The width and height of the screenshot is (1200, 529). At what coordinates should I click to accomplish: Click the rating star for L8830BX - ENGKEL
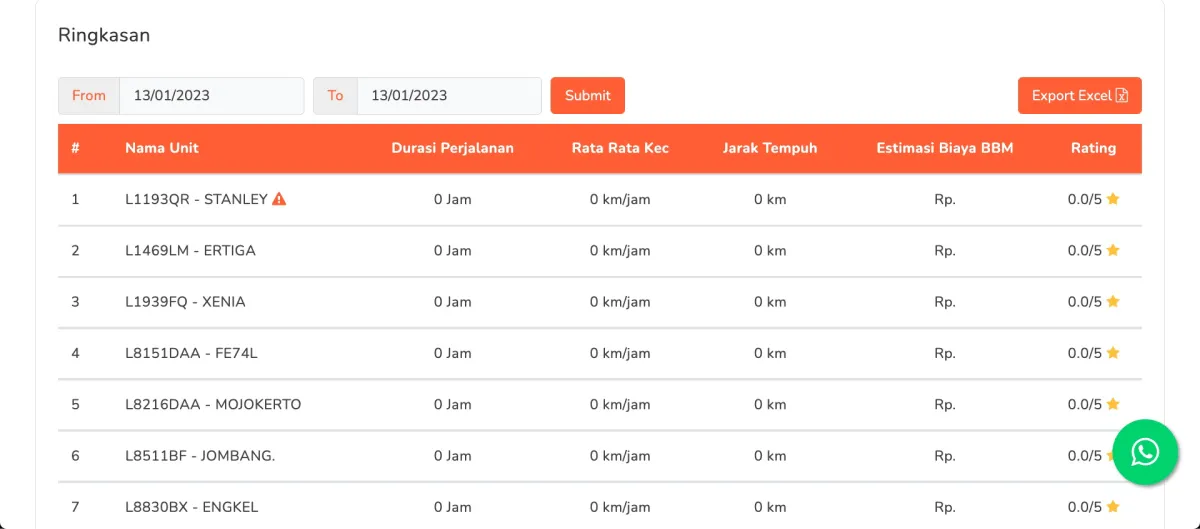pos(1113,507)
